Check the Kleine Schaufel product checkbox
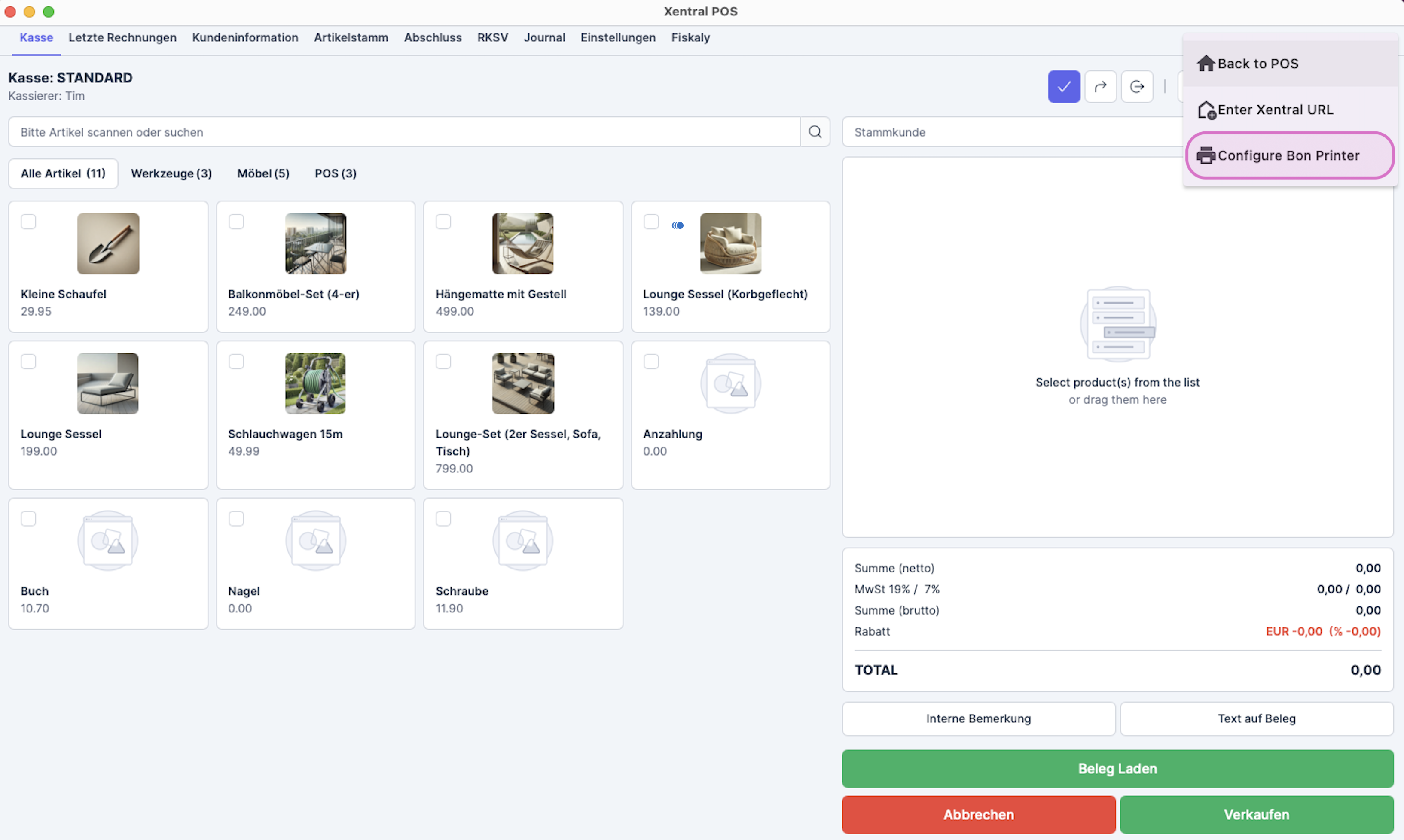The width and height of the screenshot is (1404, 840). pos(28,222)
